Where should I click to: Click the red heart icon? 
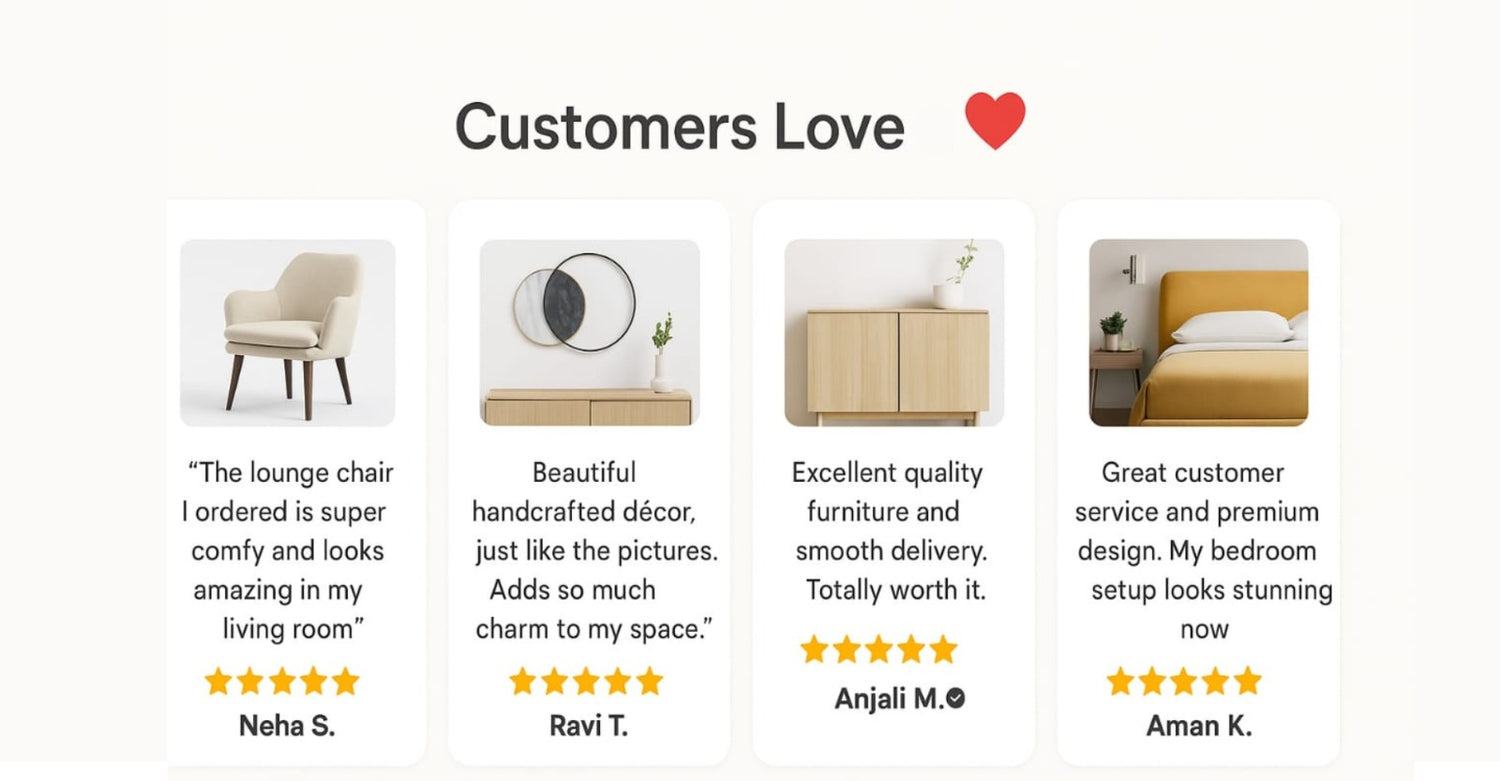point(995,121)
